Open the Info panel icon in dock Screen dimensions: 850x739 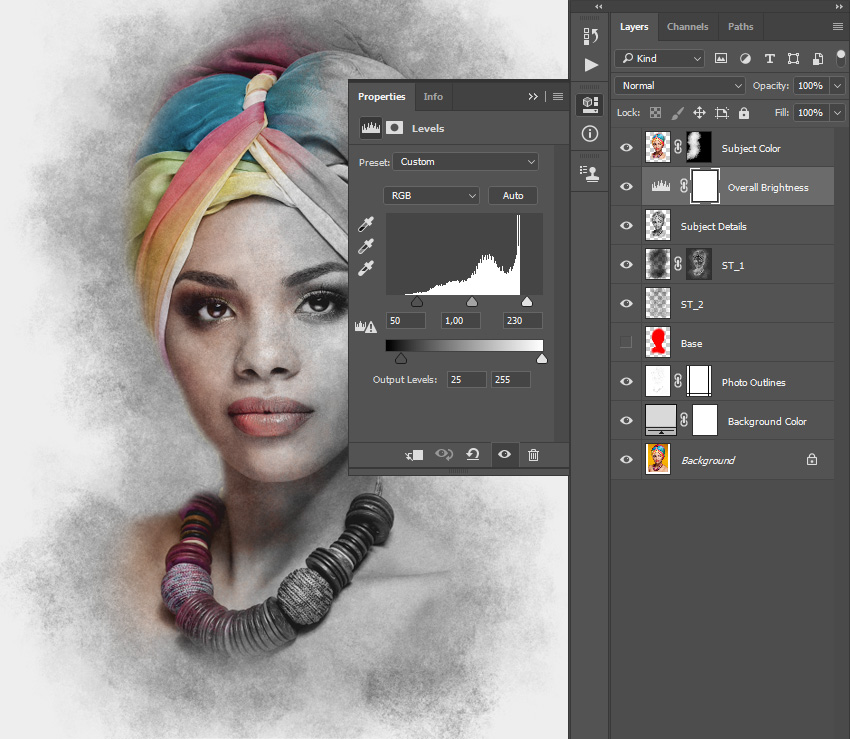[x=590, y=133]
